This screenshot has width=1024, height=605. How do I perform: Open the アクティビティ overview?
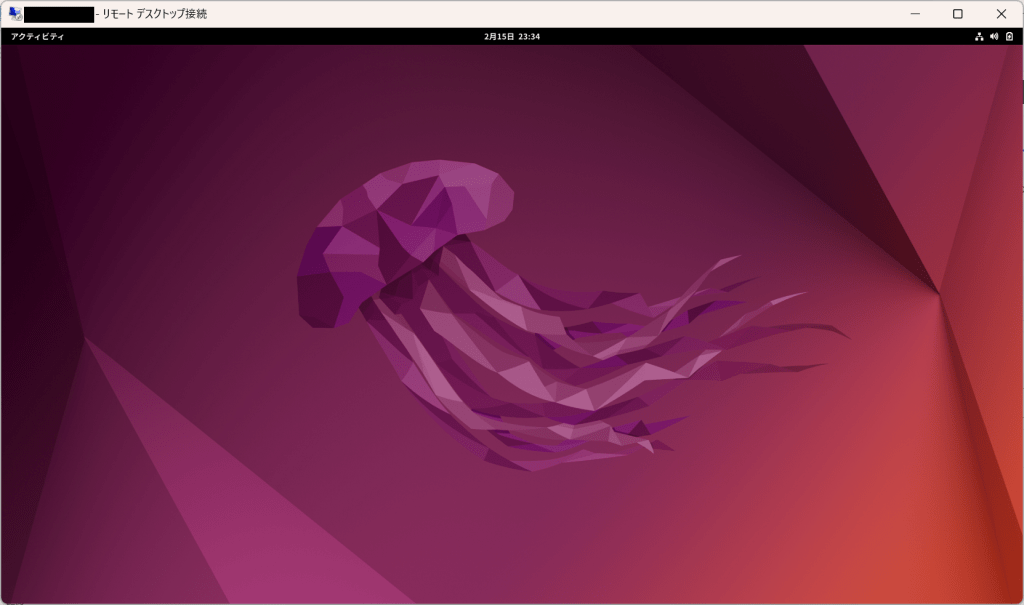pyautogui.click(x=37, y=37)
